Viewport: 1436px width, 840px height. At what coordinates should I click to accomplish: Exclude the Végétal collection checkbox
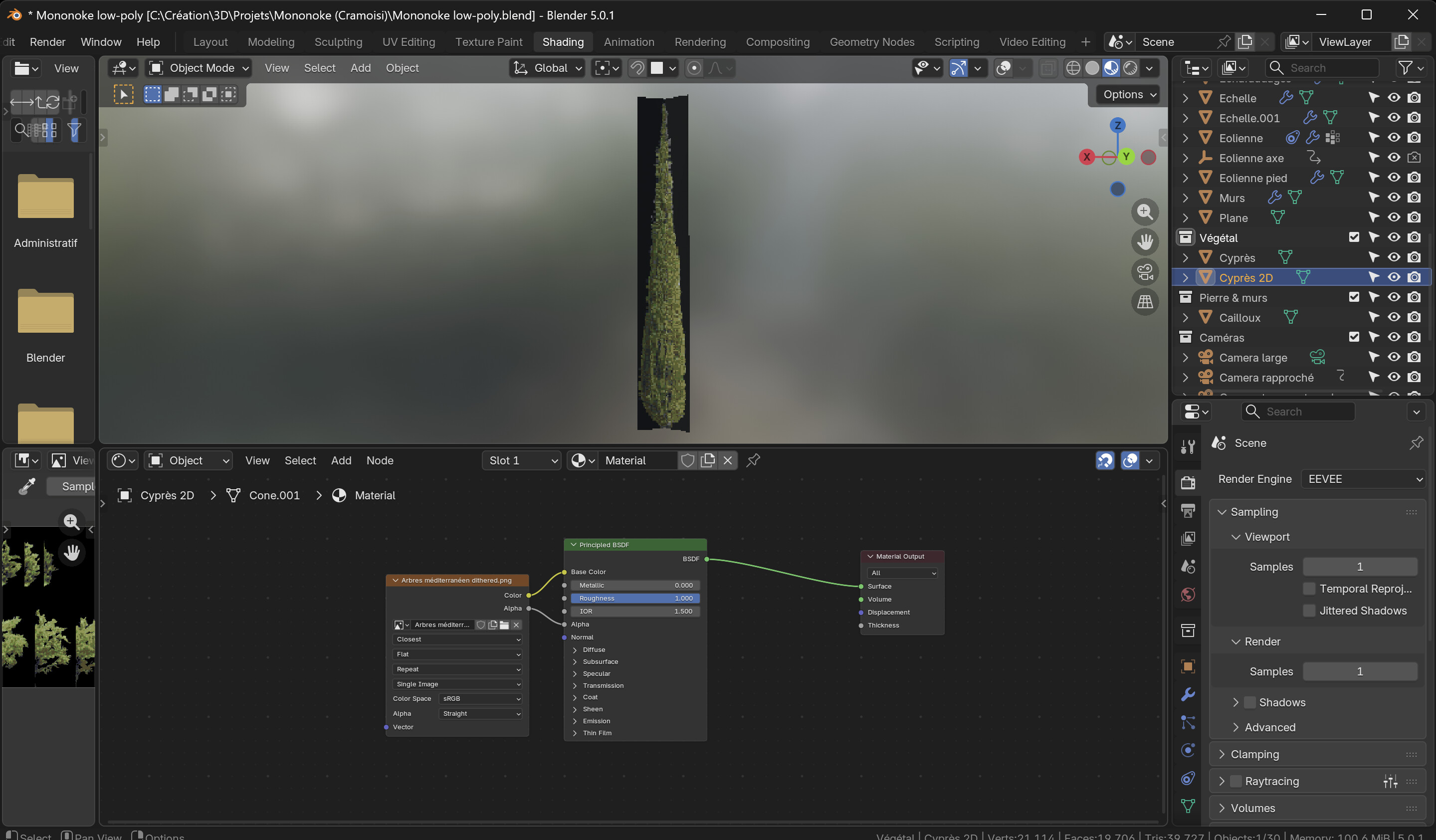[x=1354, y=237]
